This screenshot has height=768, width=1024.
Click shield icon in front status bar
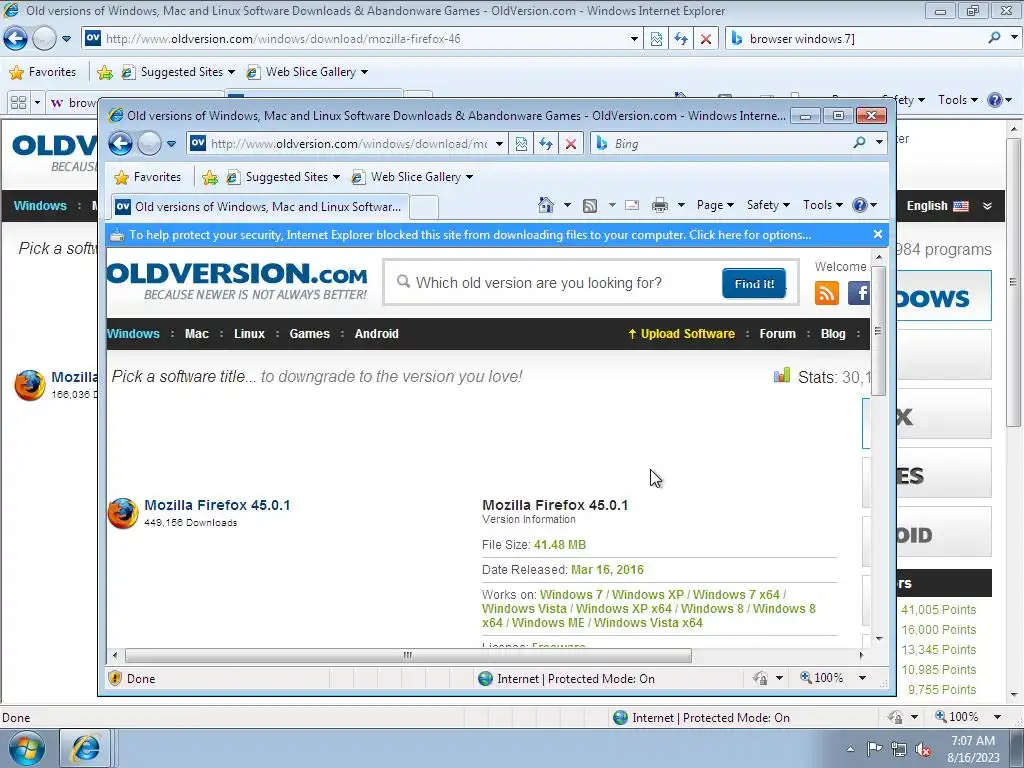coord(115,678)
